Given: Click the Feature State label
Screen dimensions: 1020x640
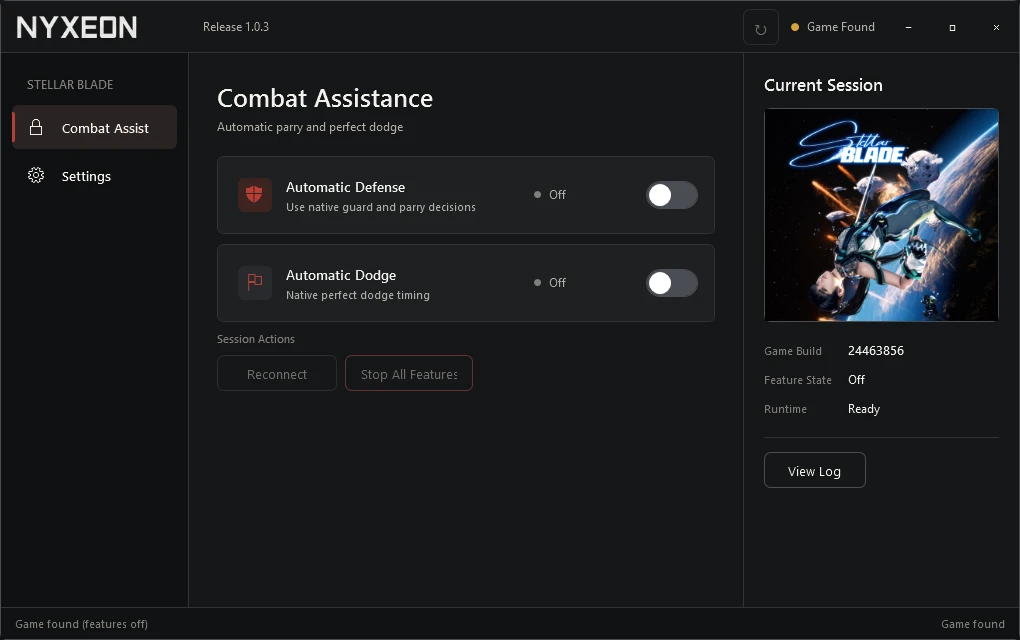Looking at the screenshot, I should (798, 380).
